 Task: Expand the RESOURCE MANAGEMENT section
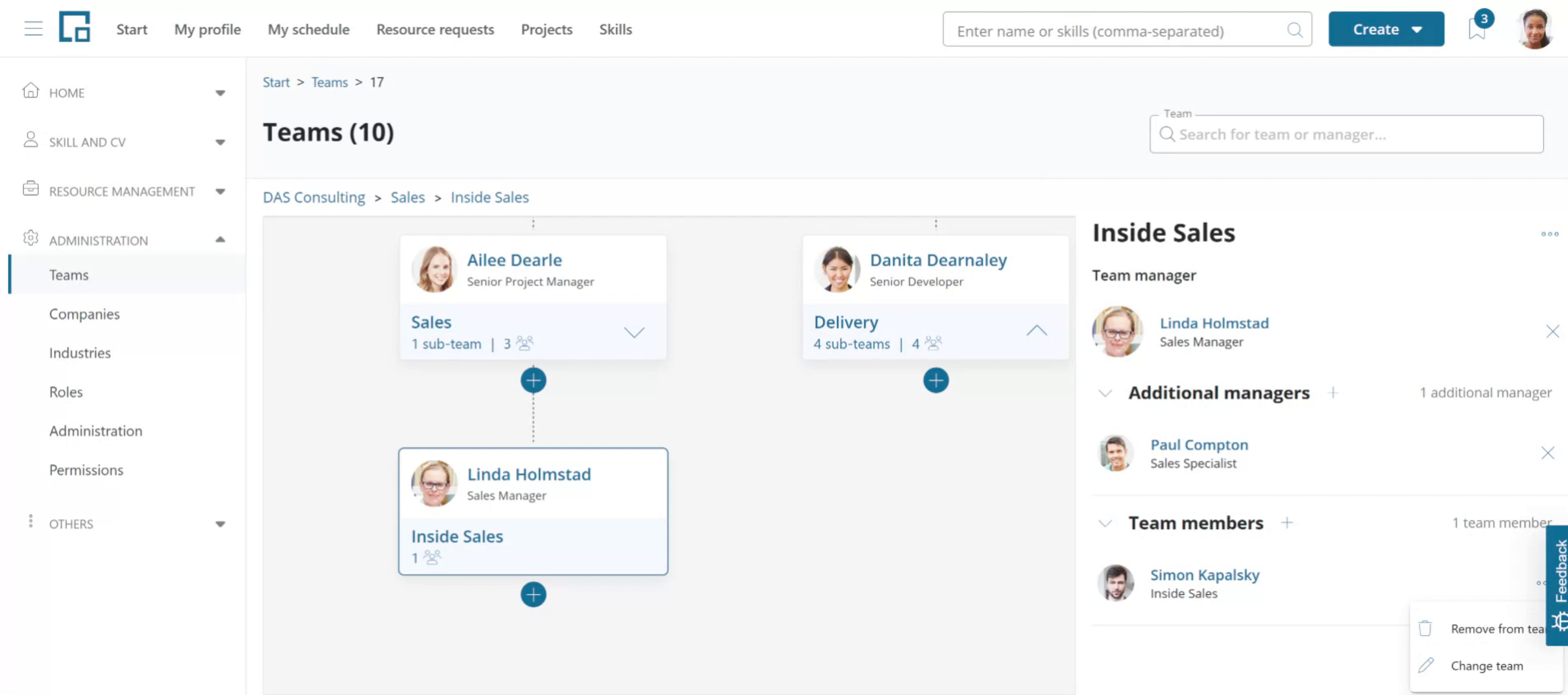220,193
